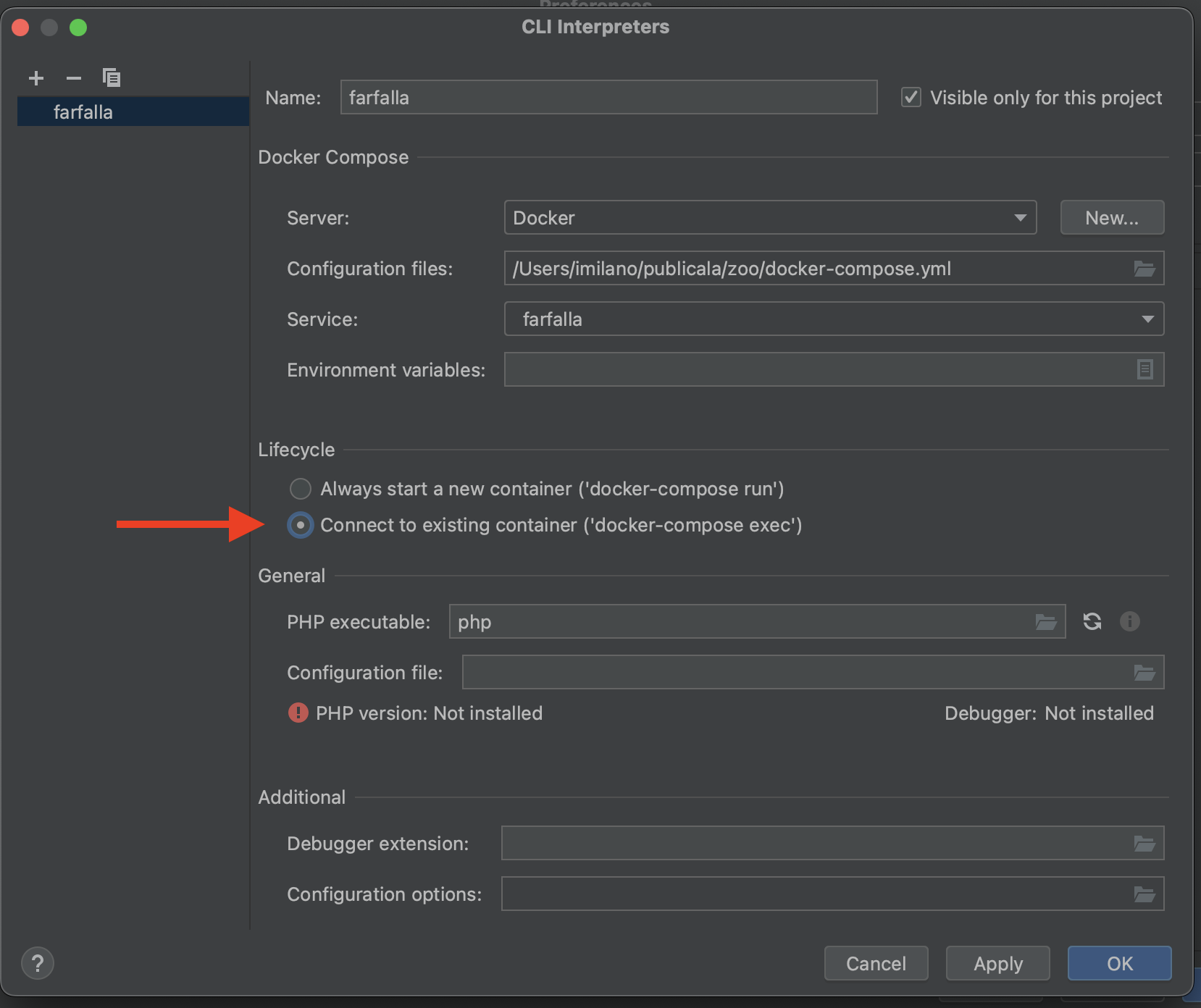Open the Server dropdown showing Docker
This screenshot has height=1008, width=1201.
[1021, 217]
